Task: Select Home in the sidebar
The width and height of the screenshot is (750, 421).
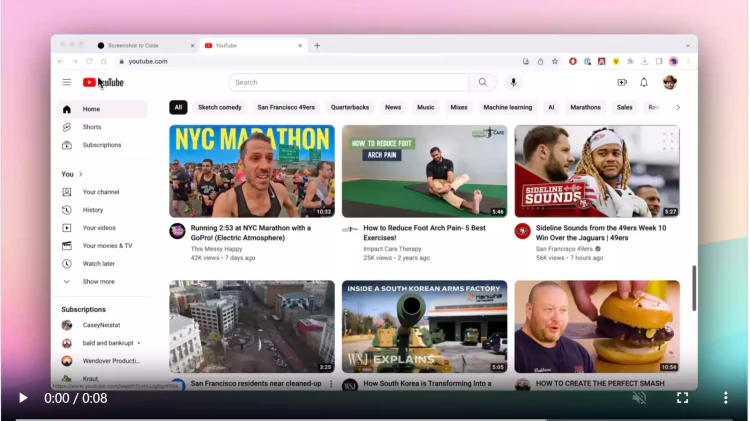Action: [102, 109]
